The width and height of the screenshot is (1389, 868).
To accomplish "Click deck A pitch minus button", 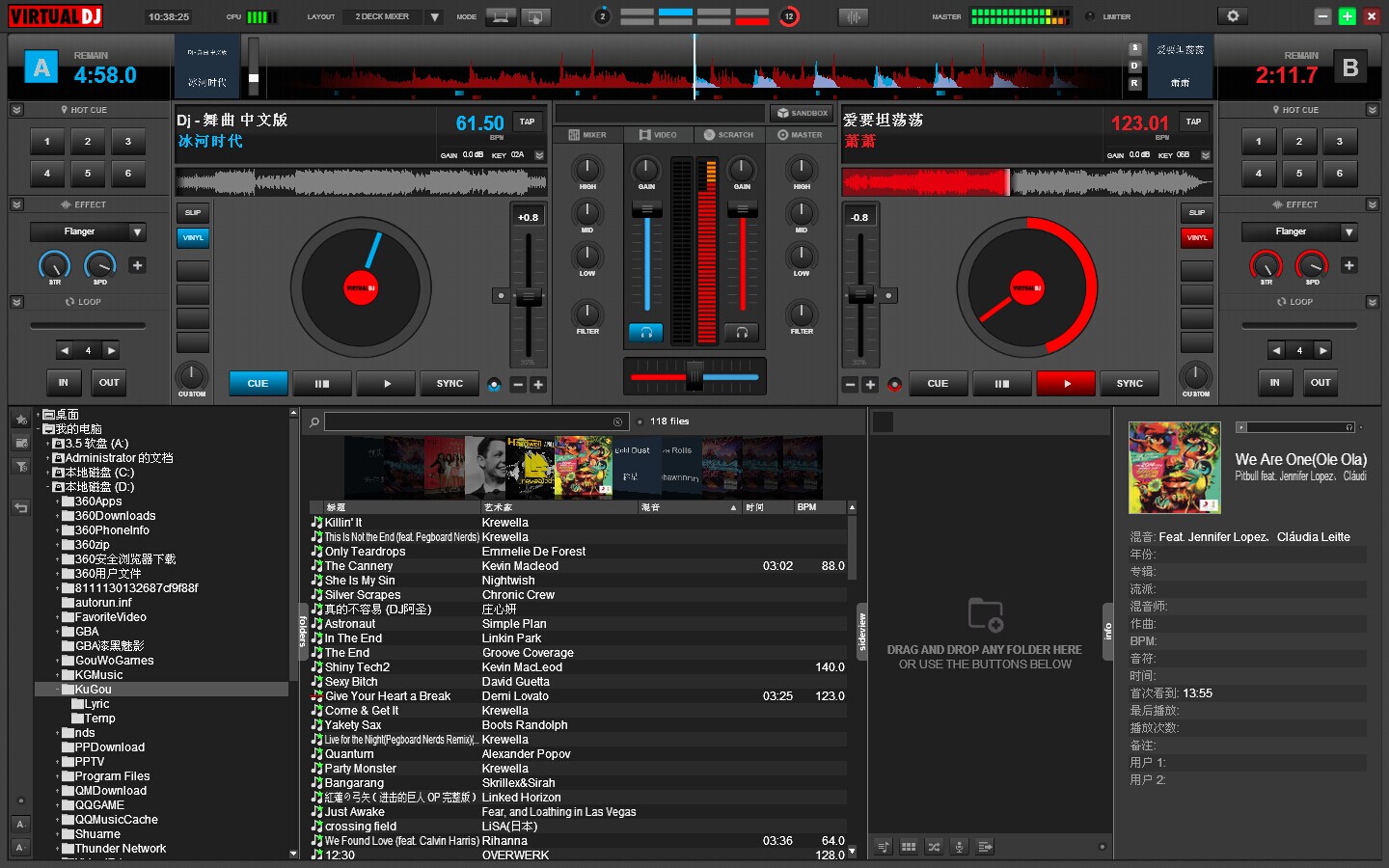I will tap(518, 384).
